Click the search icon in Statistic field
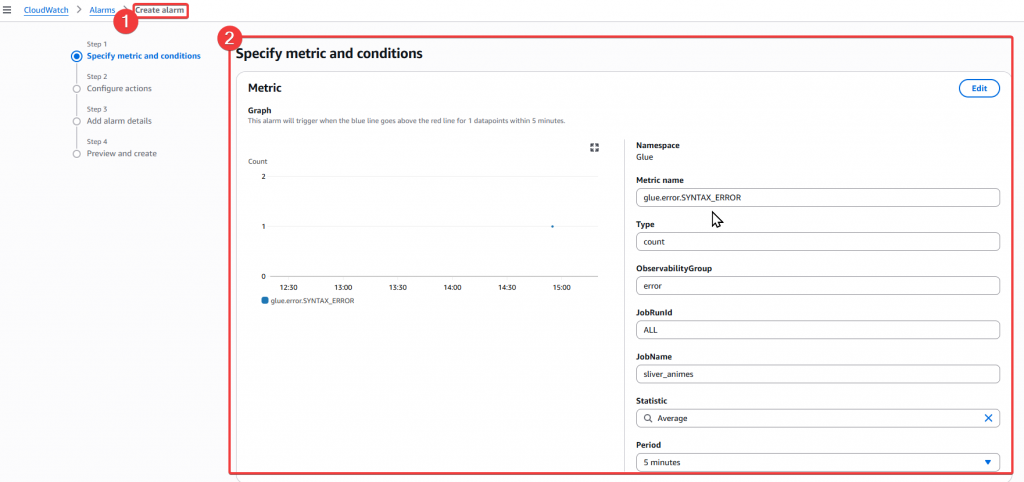This screenshot has width=1024, height=482. (x=648, y=418)
